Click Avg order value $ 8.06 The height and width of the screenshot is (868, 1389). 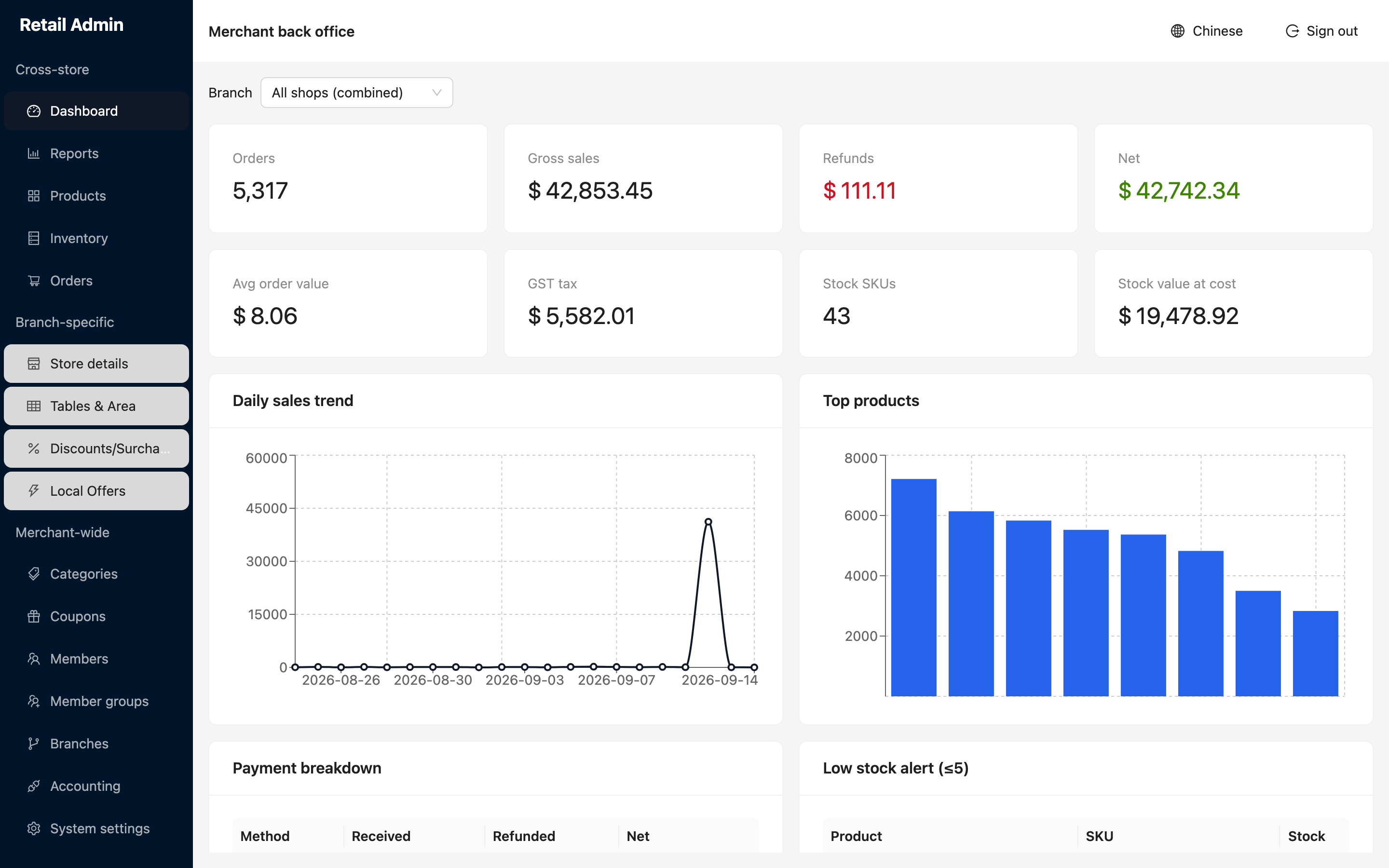tap(265, 316)
